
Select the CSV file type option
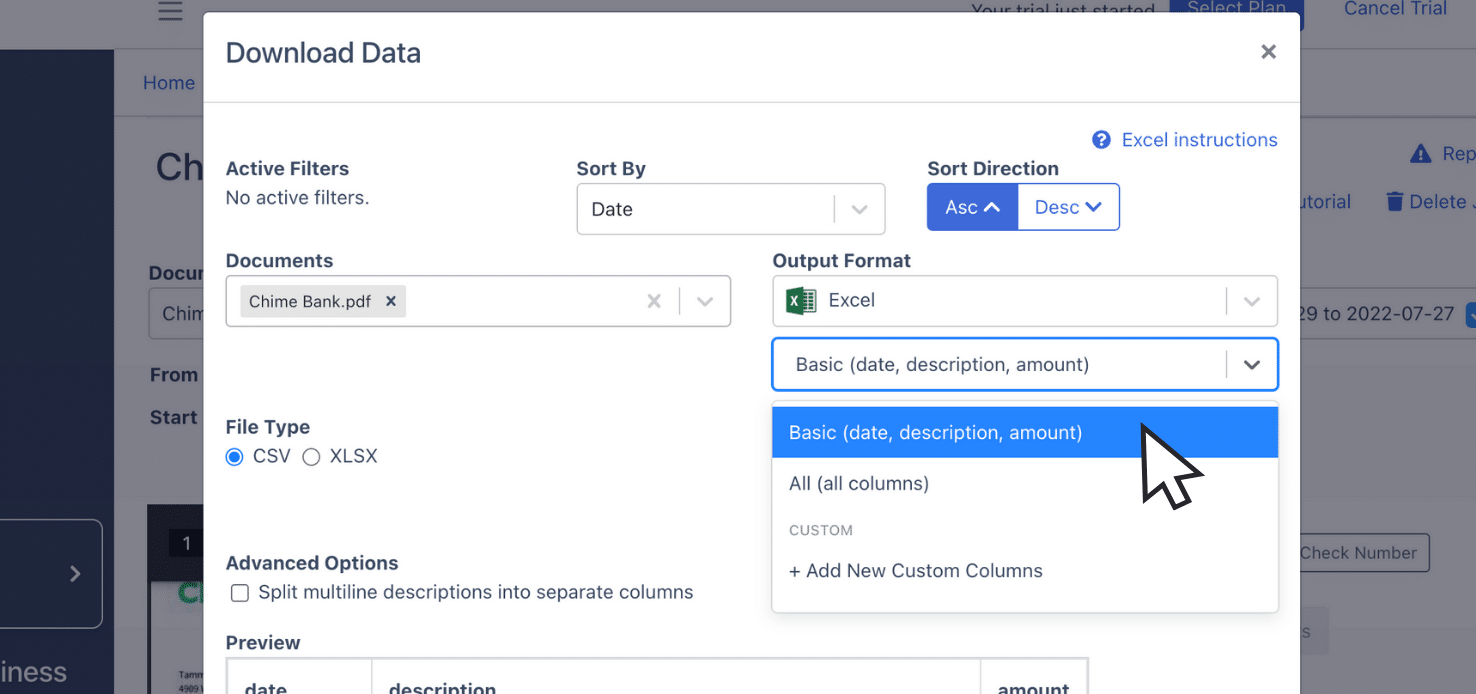[x=234, y=456]
